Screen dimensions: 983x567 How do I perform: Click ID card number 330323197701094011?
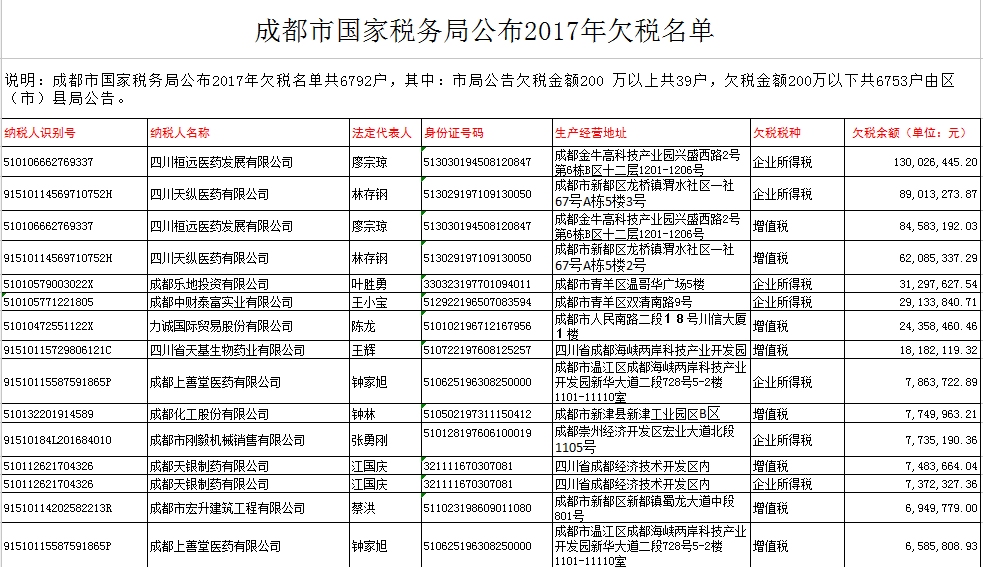click(x=477, y=284)
